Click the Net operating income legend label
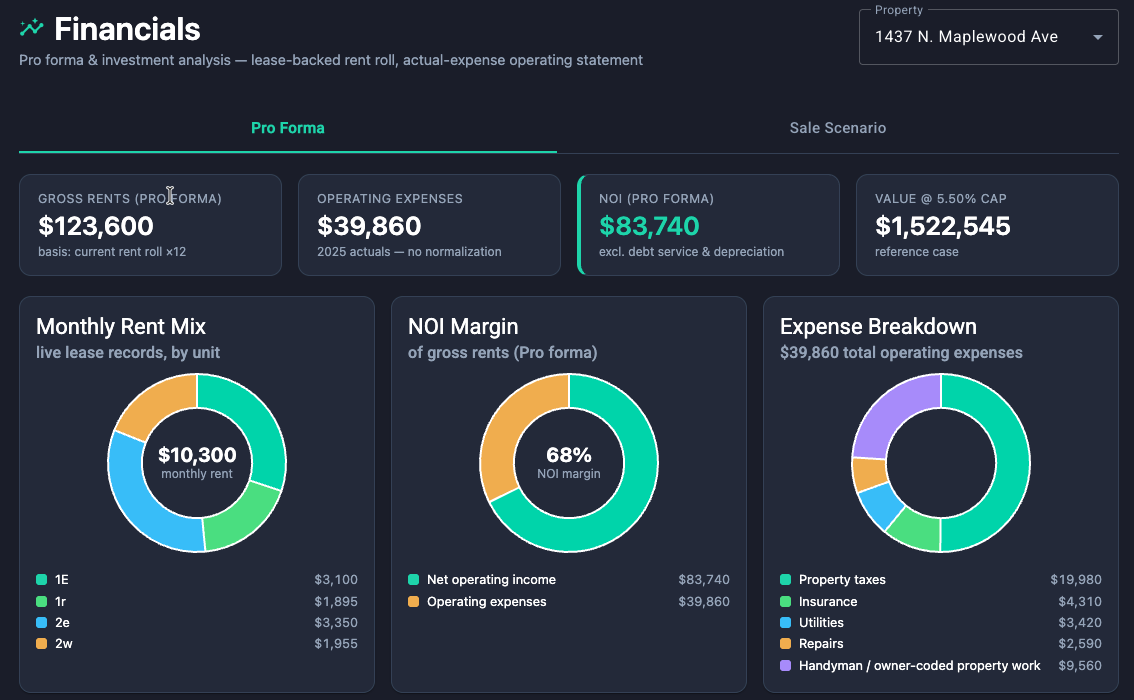The height and width of the screenshot is (700, 1134). [x=491, y=579]
